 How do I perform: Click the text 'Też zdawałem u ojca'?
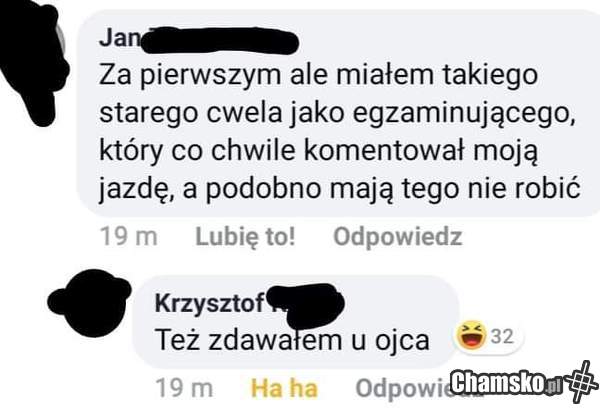[x=292, y=341]
